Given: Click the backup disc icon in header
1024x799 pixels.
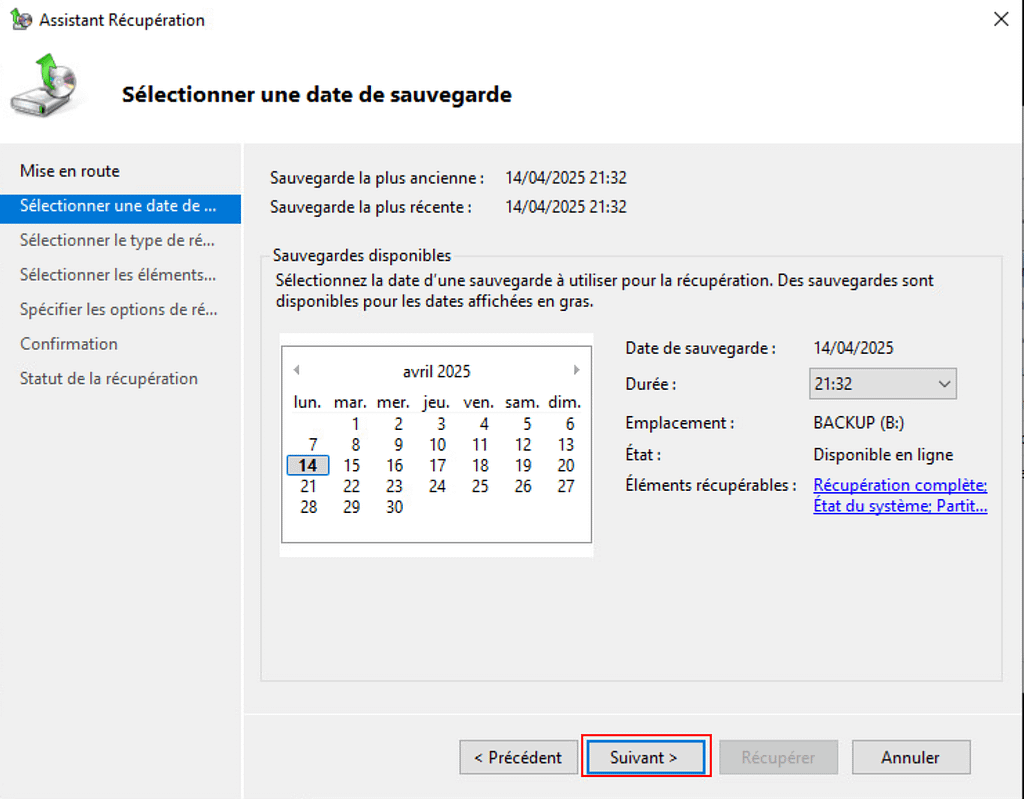Looking at the screenshot, I should tap(43, 87).
